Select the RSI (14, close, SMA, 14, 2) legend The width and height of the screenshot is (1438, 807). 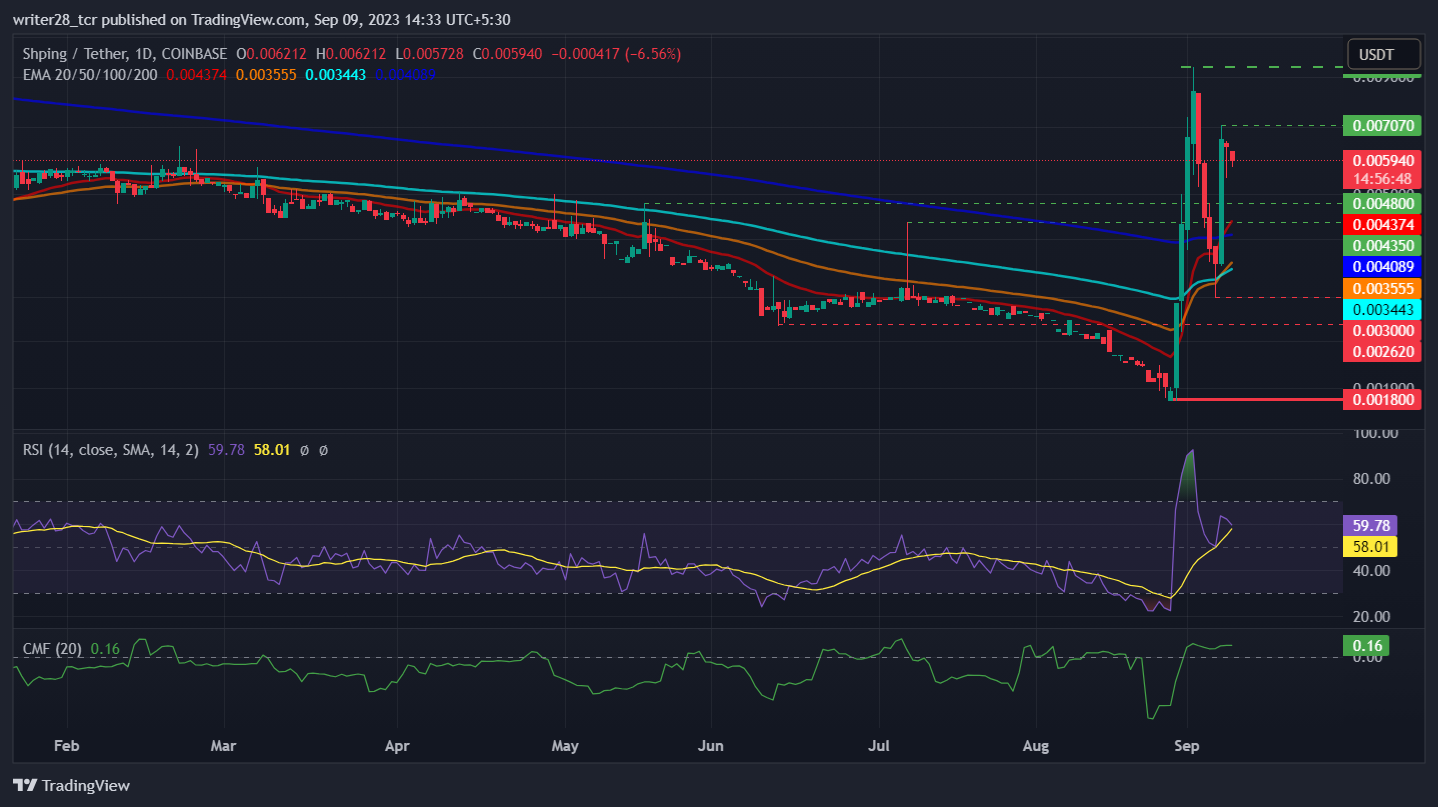[x=112, y=451]
